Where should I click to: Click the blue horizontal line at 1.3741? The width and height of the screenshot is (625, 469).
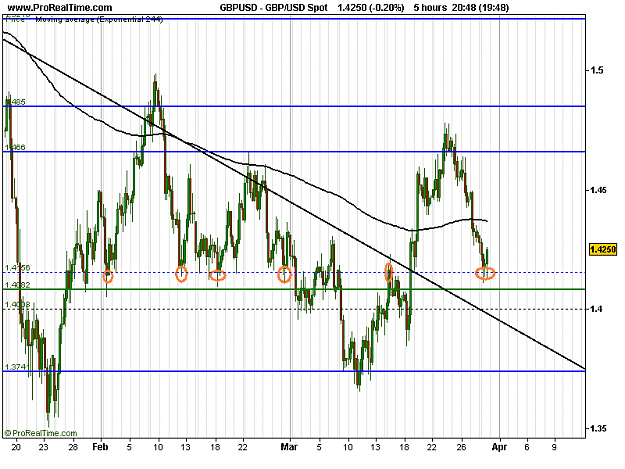[x=294, y=371]
